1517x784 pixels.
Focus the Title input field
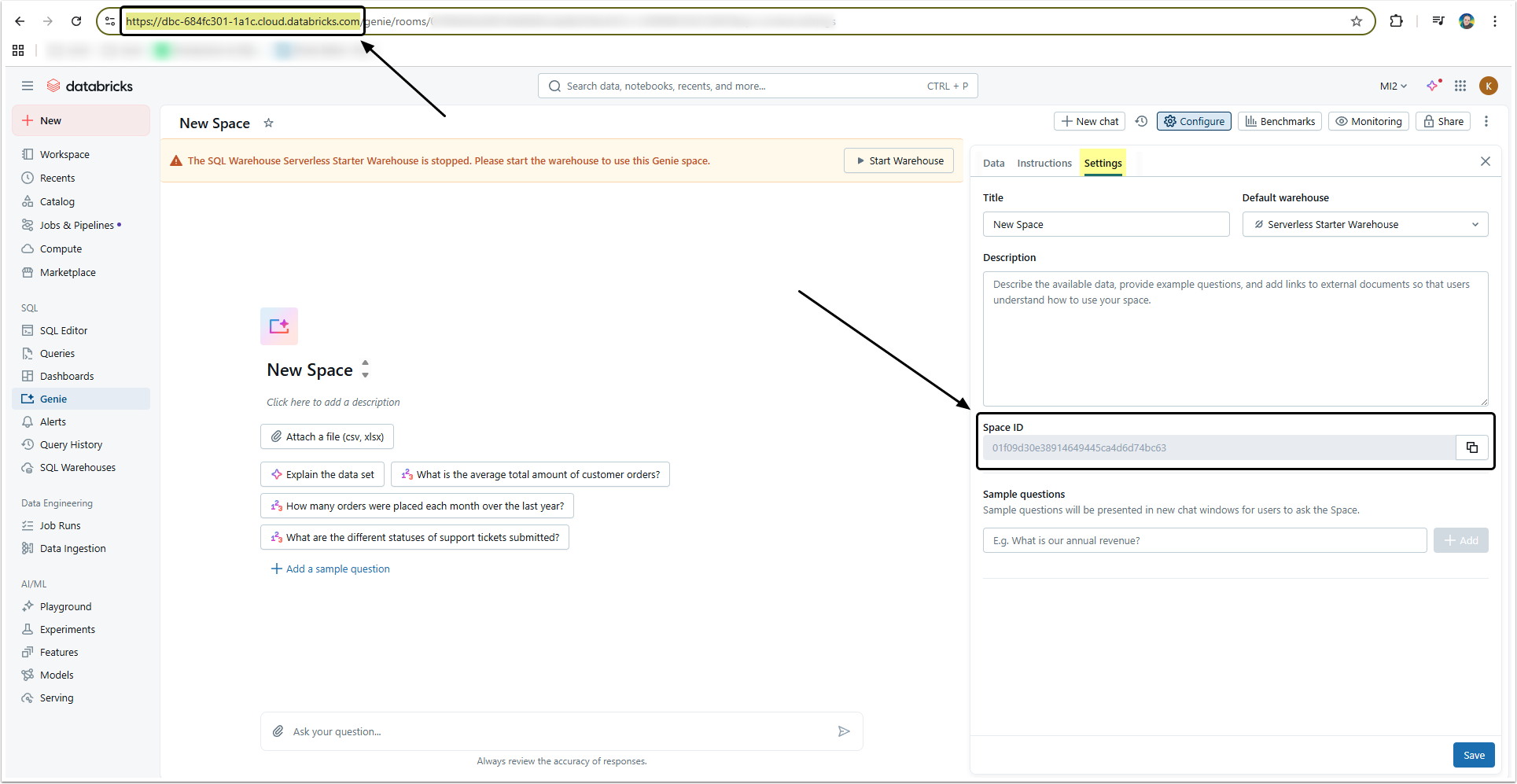(1106, 224)
